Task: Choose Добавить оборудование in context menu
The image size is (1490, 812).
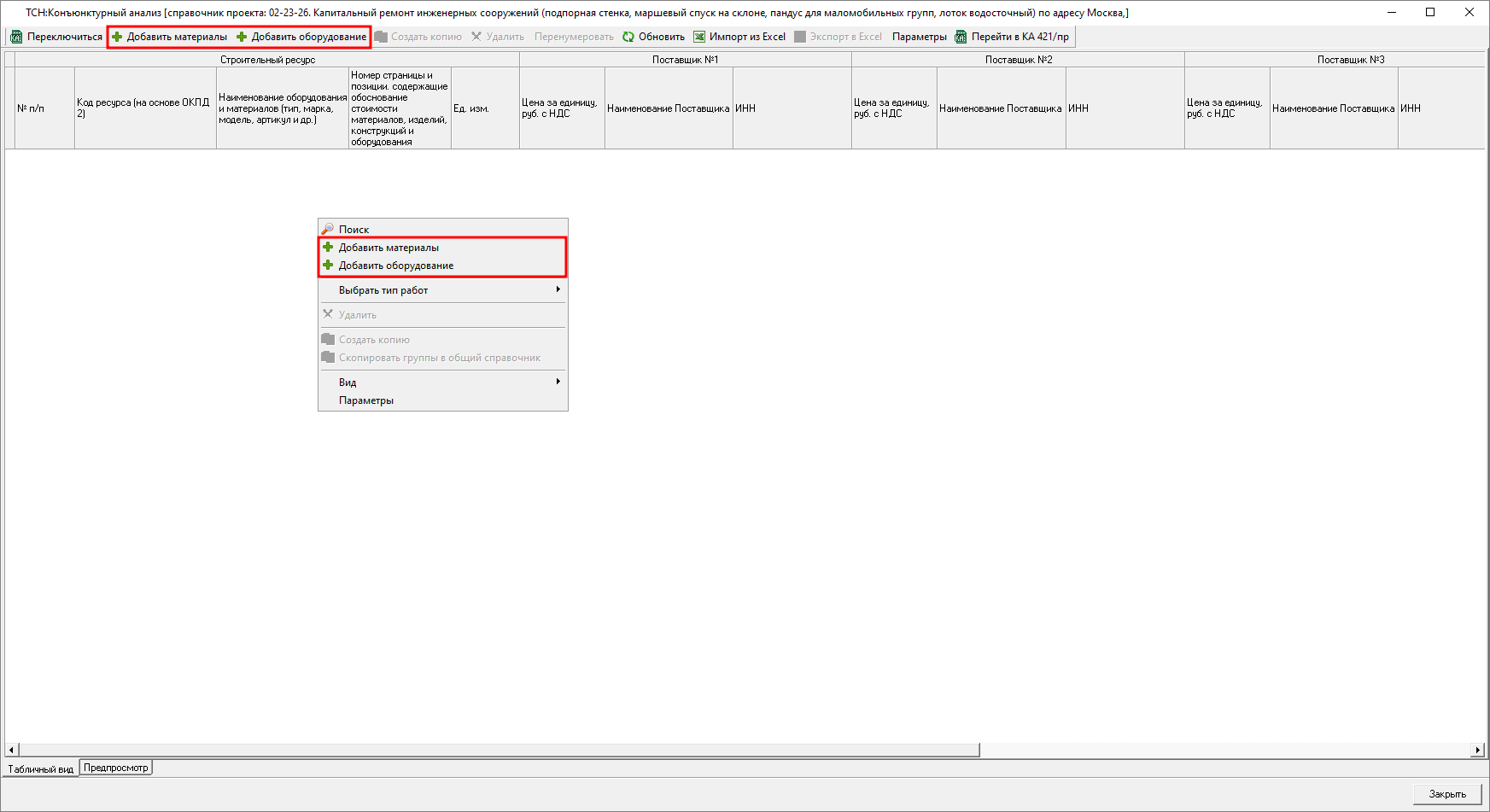Action: click(395, 266)
